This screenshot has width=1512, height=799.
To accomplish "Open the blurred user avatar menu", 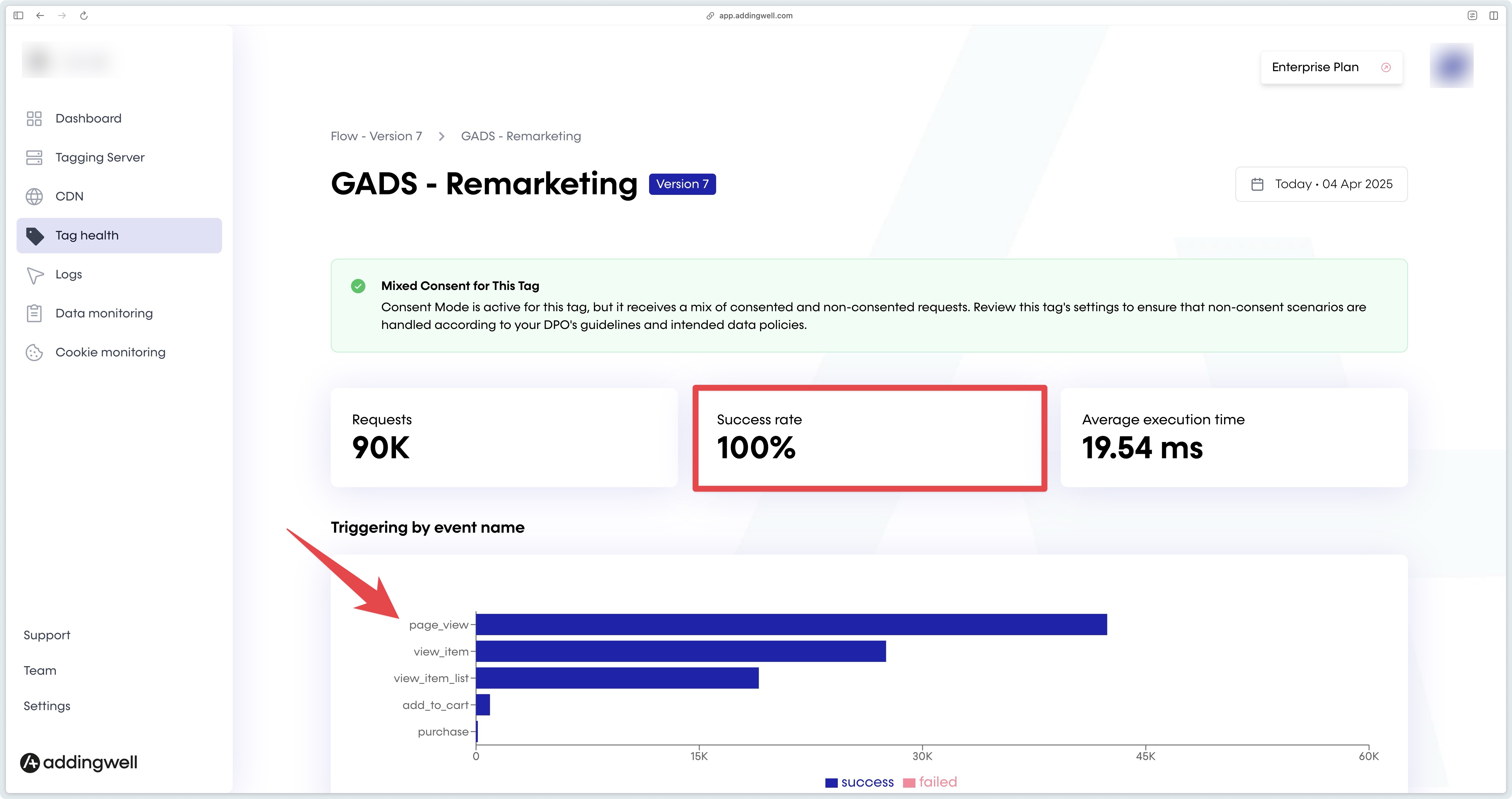I will coord(1451,66).
